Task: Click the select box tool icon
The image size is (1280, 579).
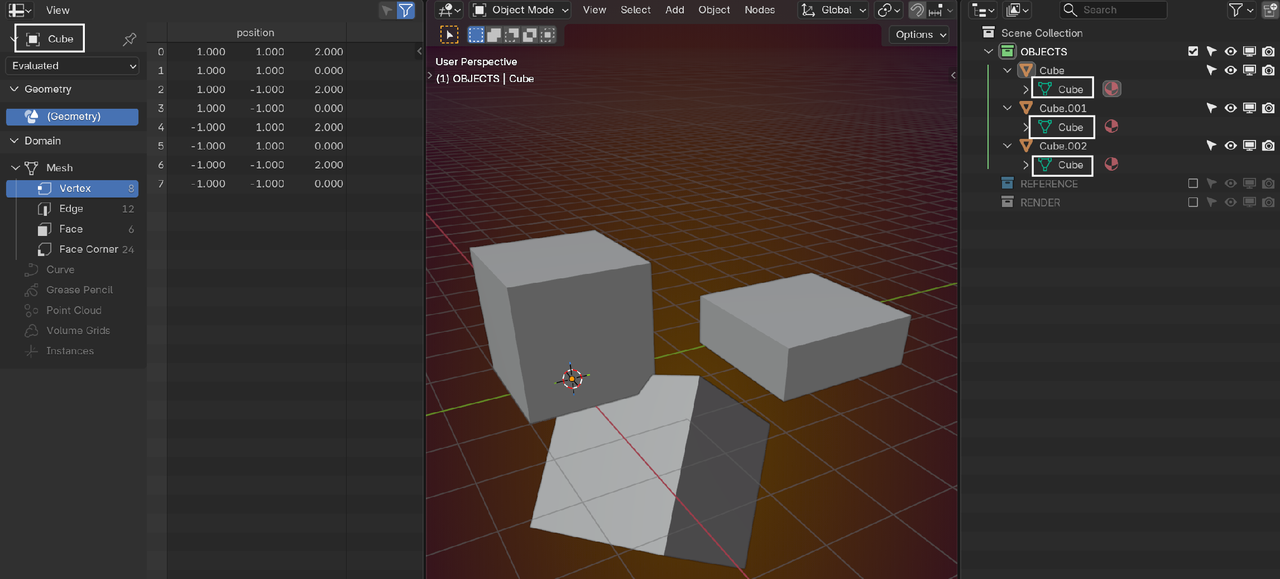Action: [x=450, y=35]
